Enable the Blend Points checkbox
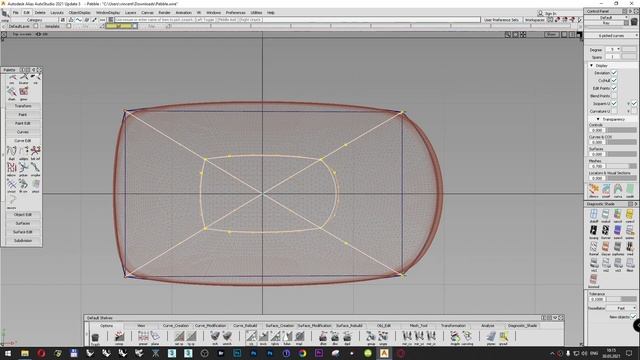 (614, 96)
